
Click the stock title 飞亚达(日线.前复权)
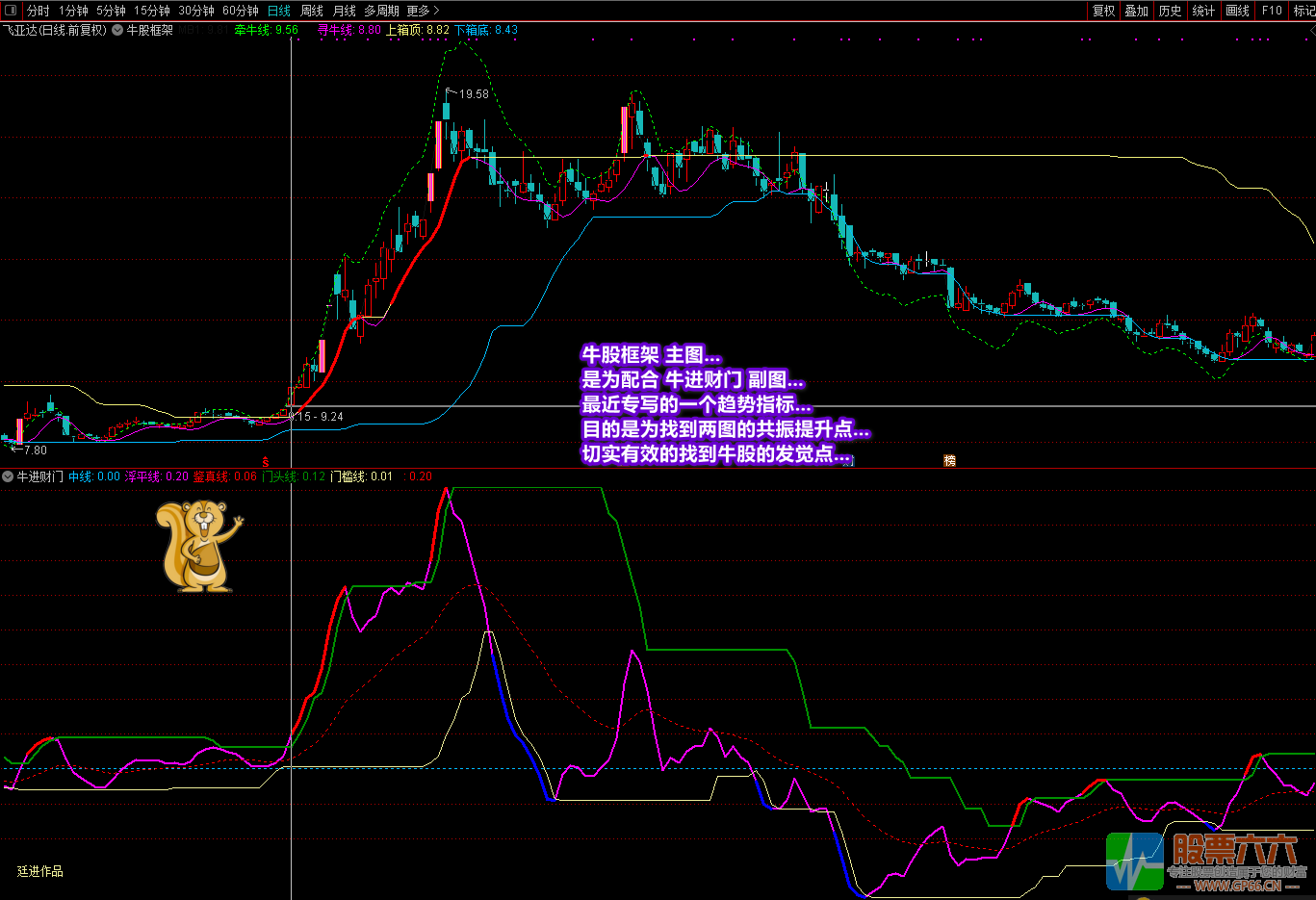pyautogui.click(x=55, y=30)
